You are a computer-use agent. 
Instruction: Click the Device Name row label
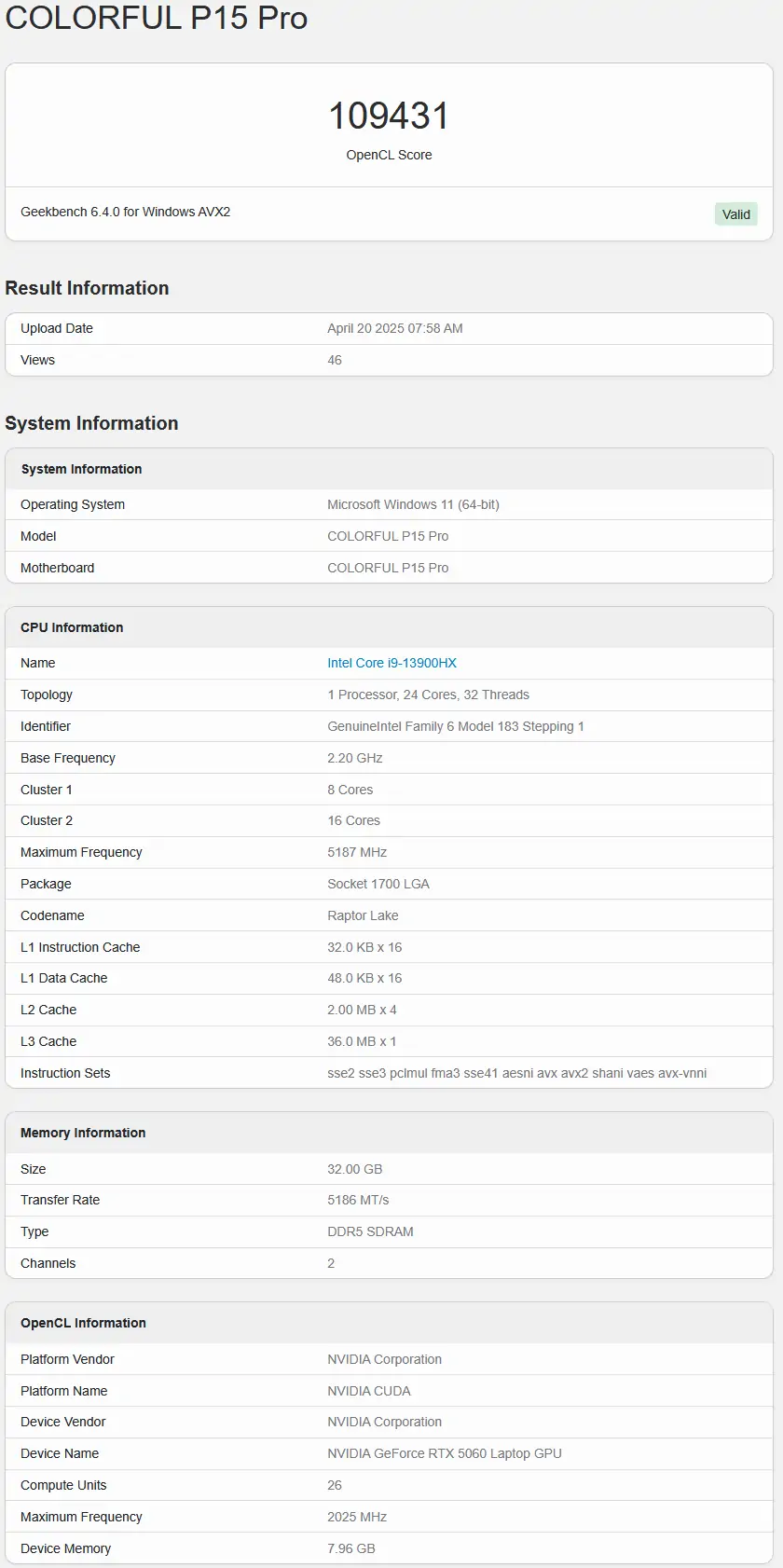[60, 1453]
